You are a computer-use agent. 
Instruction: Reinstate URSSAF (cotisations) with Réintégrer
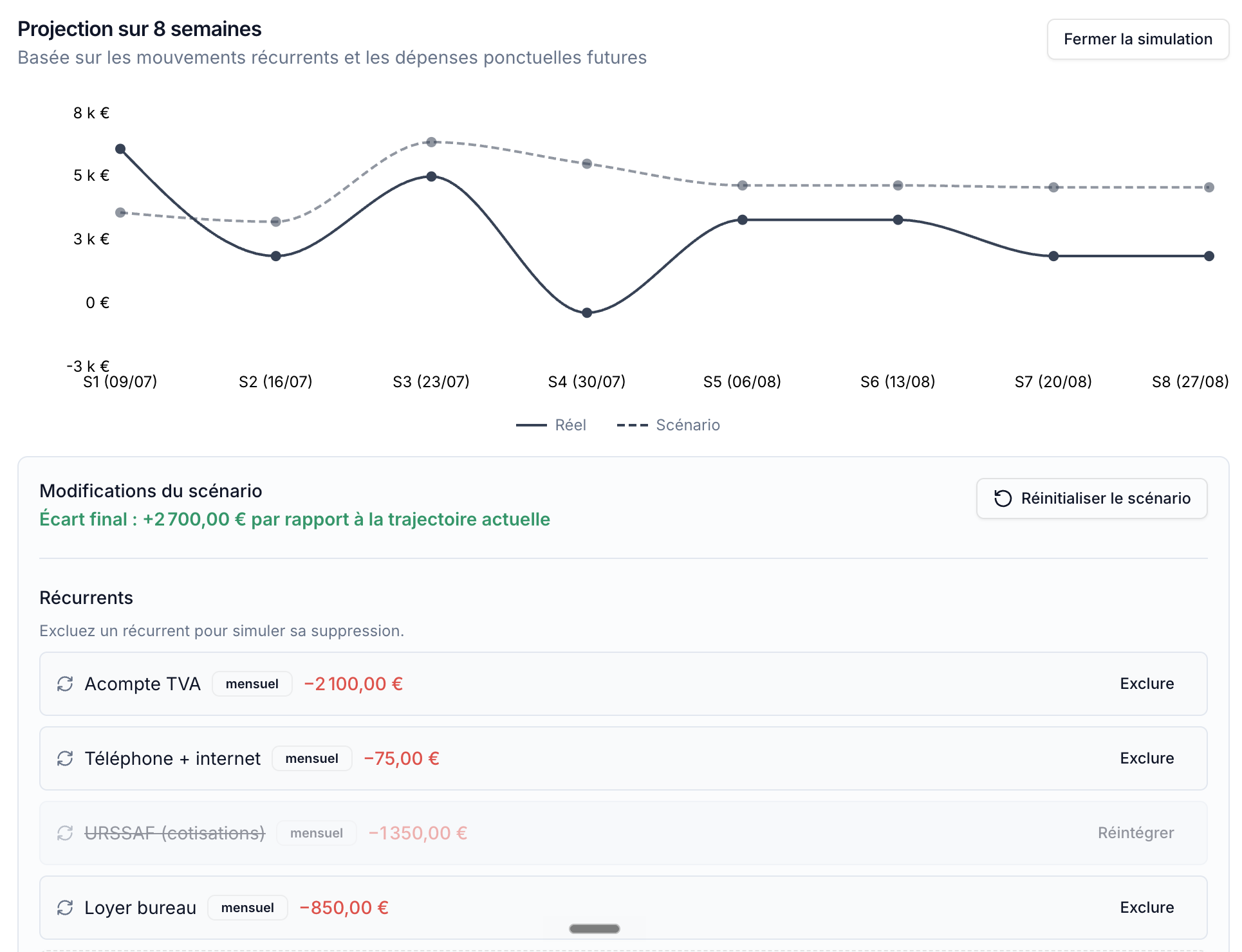[1136, 833]
